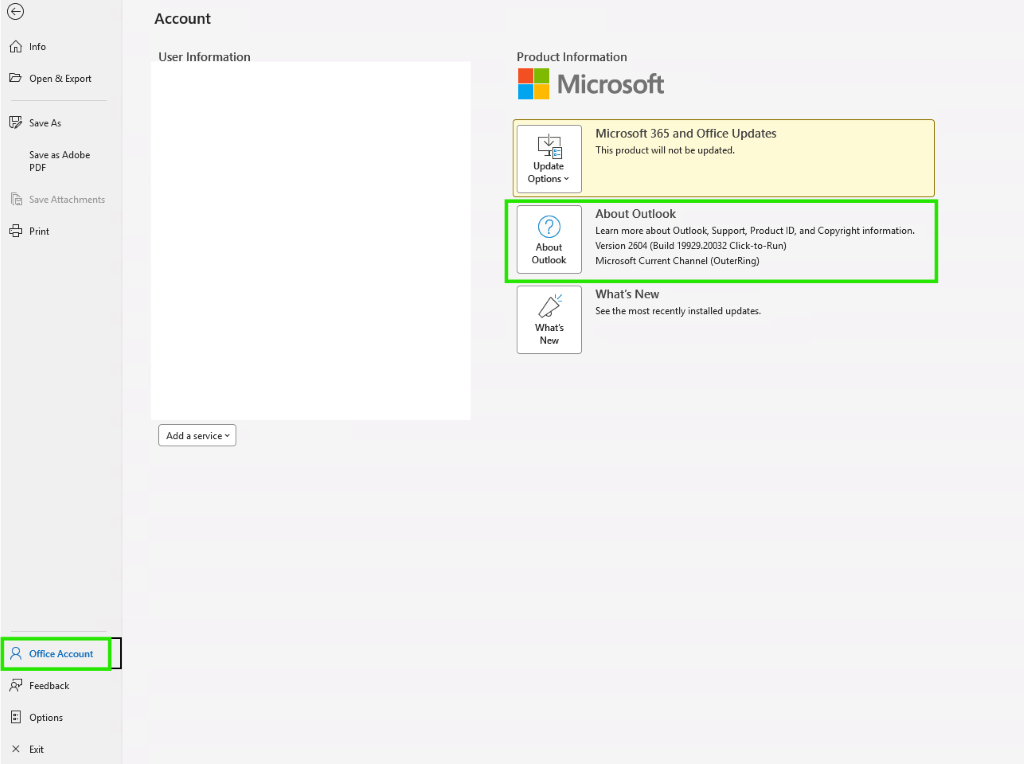Expand the Update Options dropdown
The height and width of the screenshot is (764, 1024).
pyautogui.click(x=549, y=159)
